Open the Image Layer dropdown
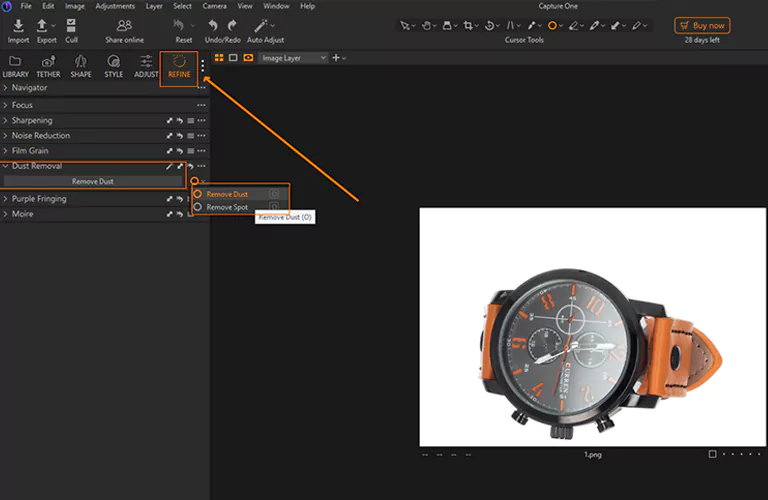 click(293, 58)
